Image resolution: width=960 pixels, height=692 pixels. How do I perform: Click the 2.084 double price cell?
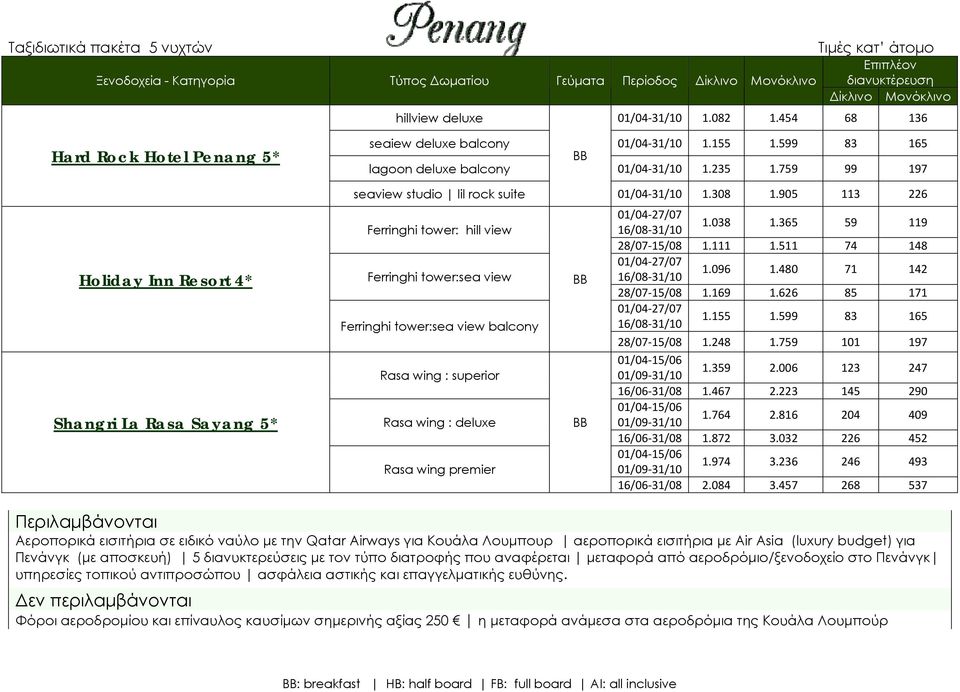click(x=716, y=485)
